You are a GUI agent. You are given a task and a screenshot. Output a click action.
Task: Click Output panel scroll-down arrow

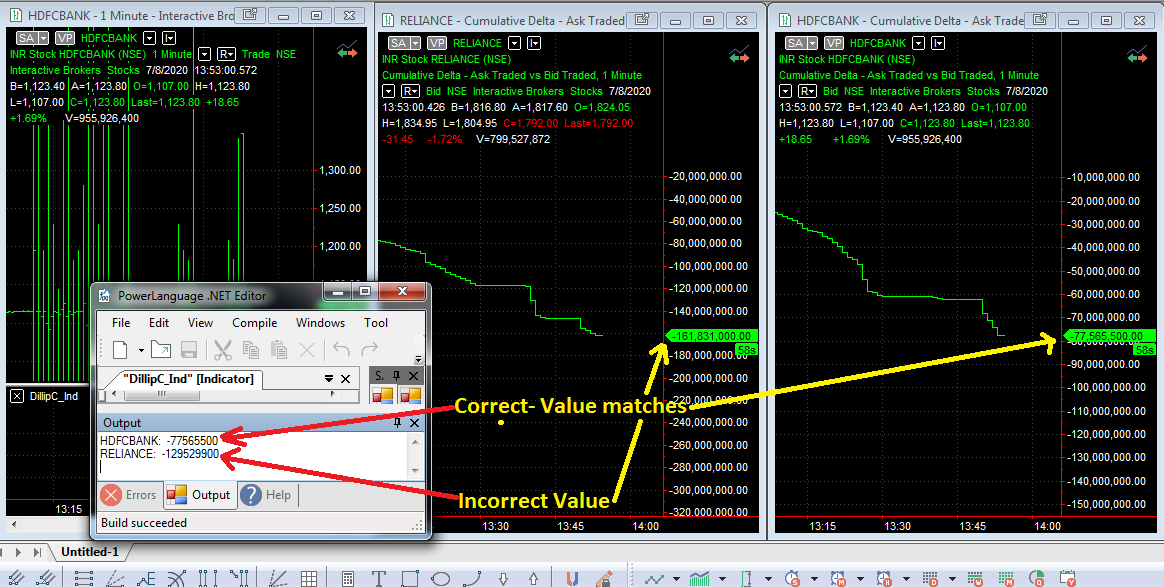pyautogui.click(x=415, y=470)
